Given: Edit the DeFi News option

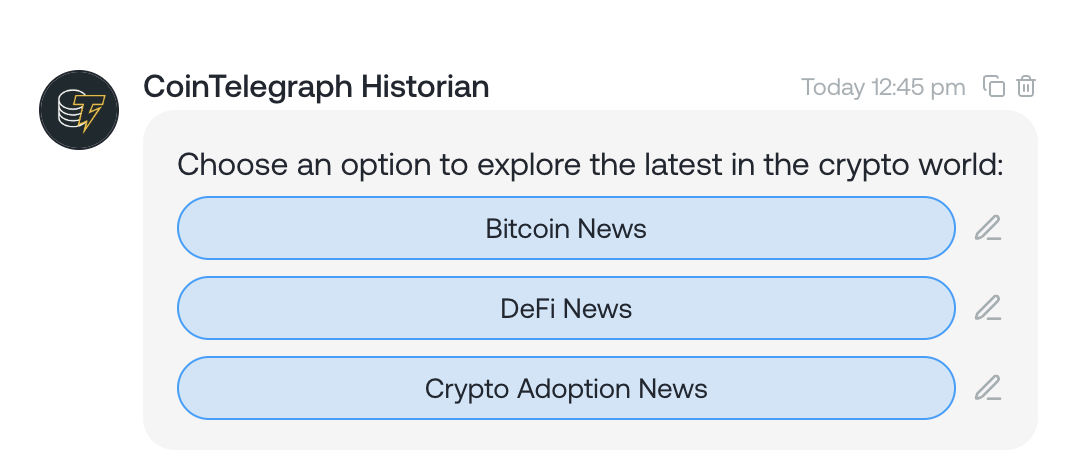Looking at the screenshot, I should click(988, 308).
